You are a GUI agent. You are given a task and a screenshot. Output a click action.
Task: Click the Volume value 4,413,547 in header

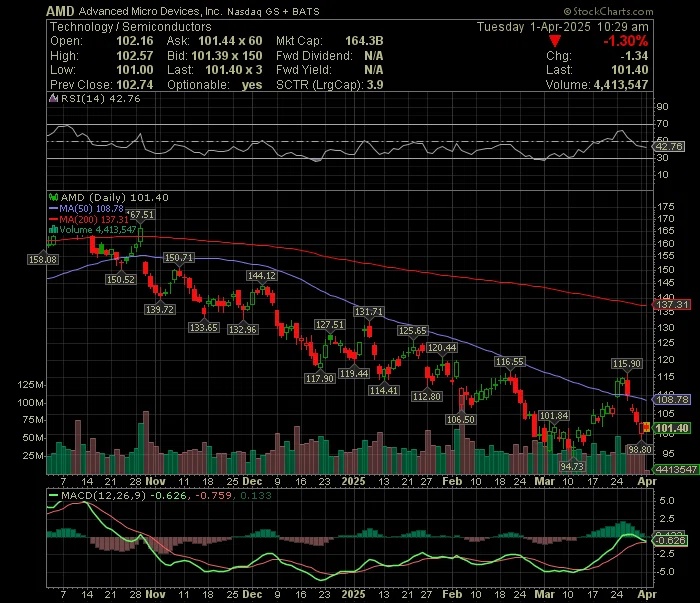pyautogui.click(x=621, y=84)
